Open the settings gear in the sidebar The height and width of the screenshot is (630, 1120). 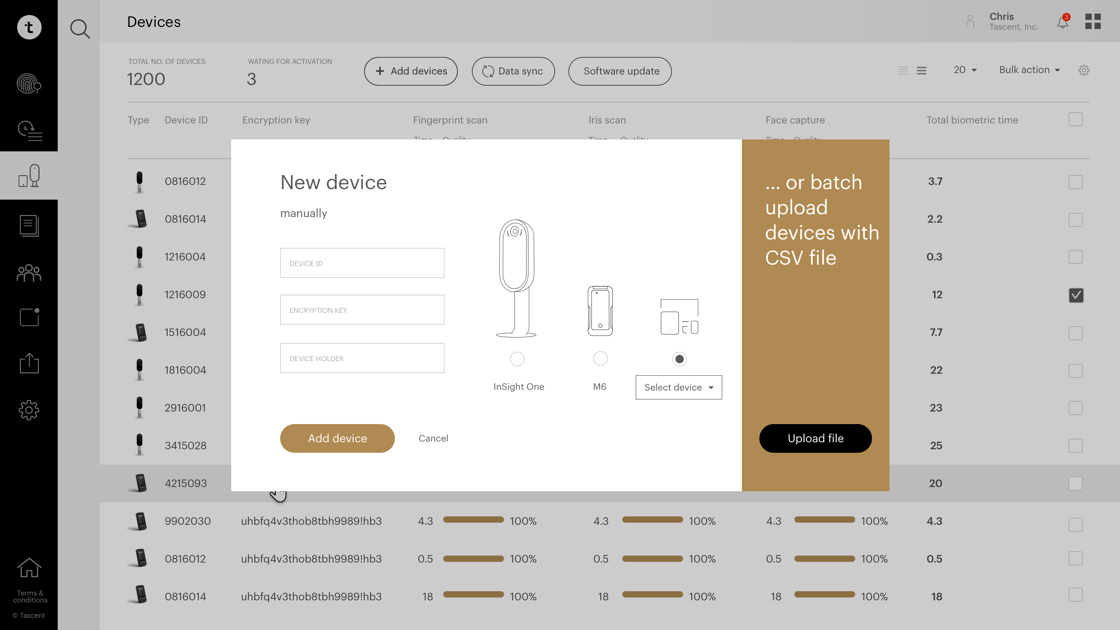29,410
